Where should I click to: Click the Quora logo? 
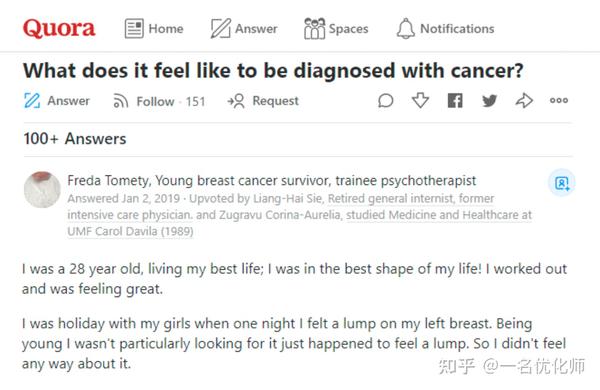pyautogui.click(x=59, y=28)
